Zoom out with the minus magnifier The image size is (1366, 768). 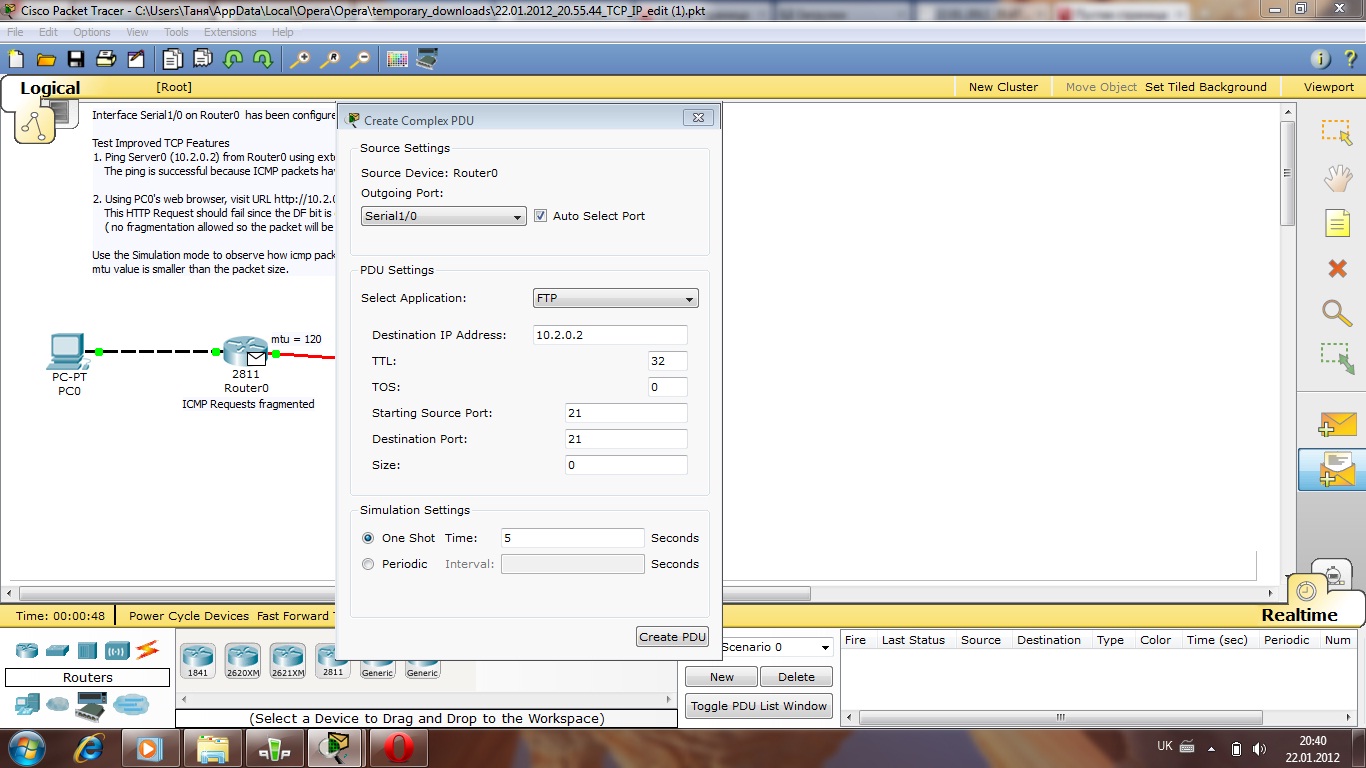pos(360,59)
